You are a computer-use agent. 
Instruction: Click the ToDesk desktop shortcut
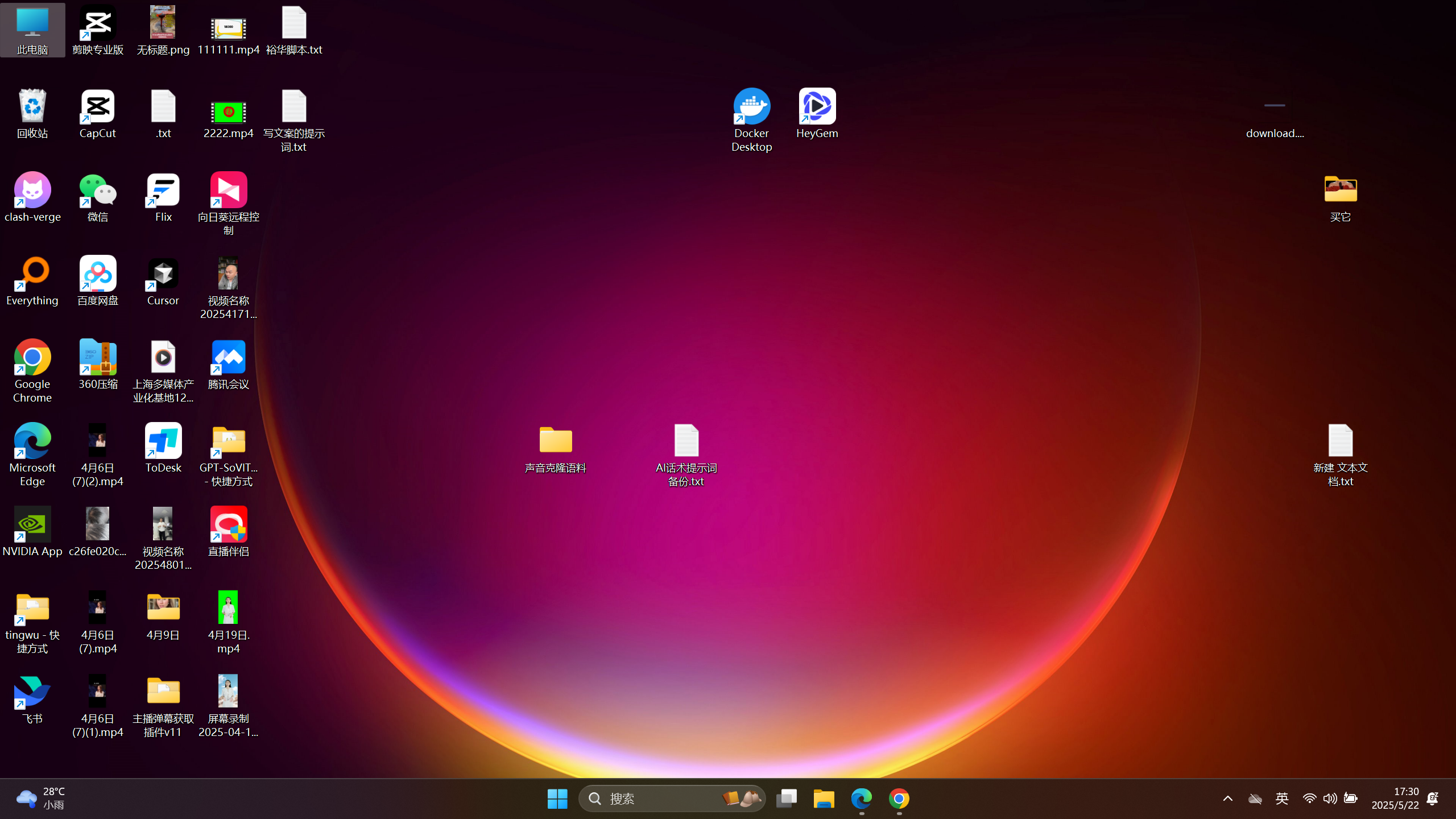(163, 442)
